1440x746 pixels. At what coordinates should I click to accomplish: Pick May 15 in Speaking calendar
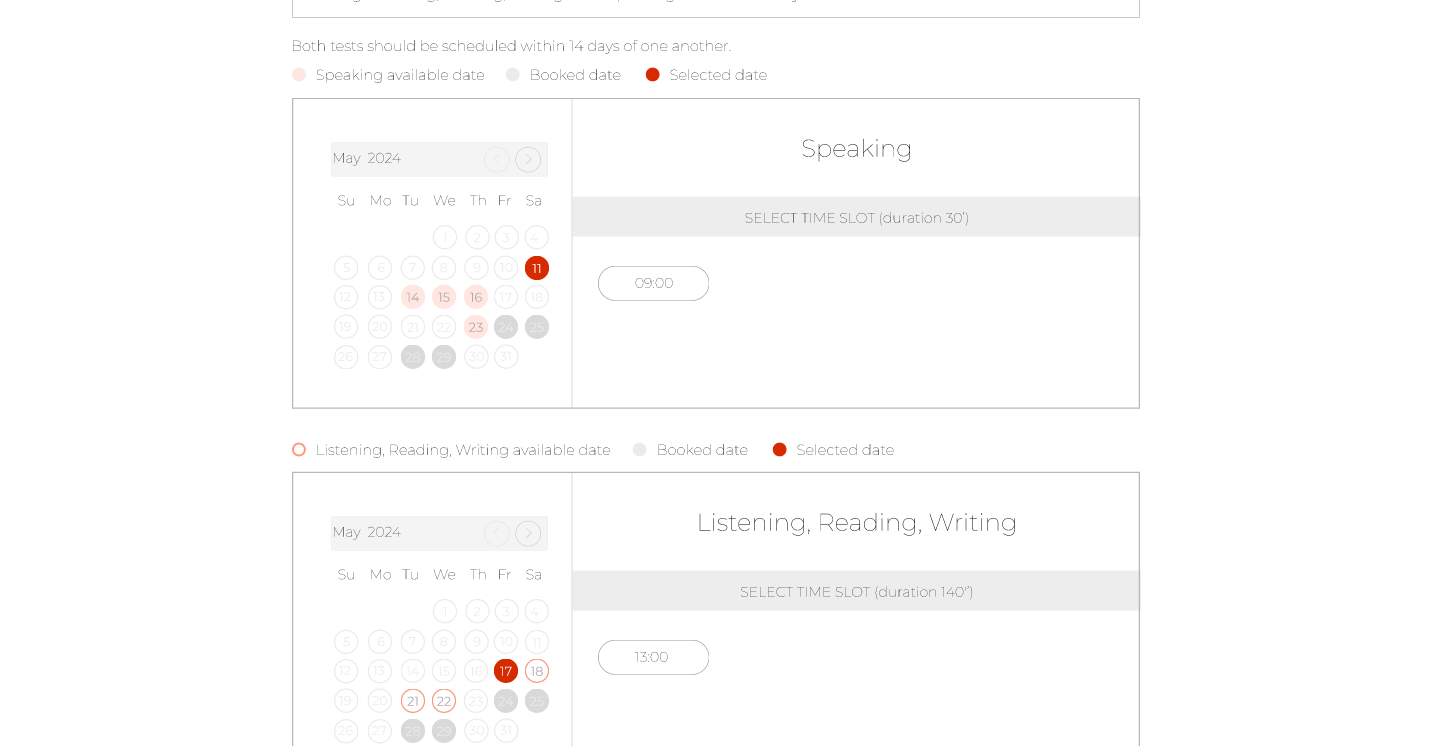tap(444, 297)
